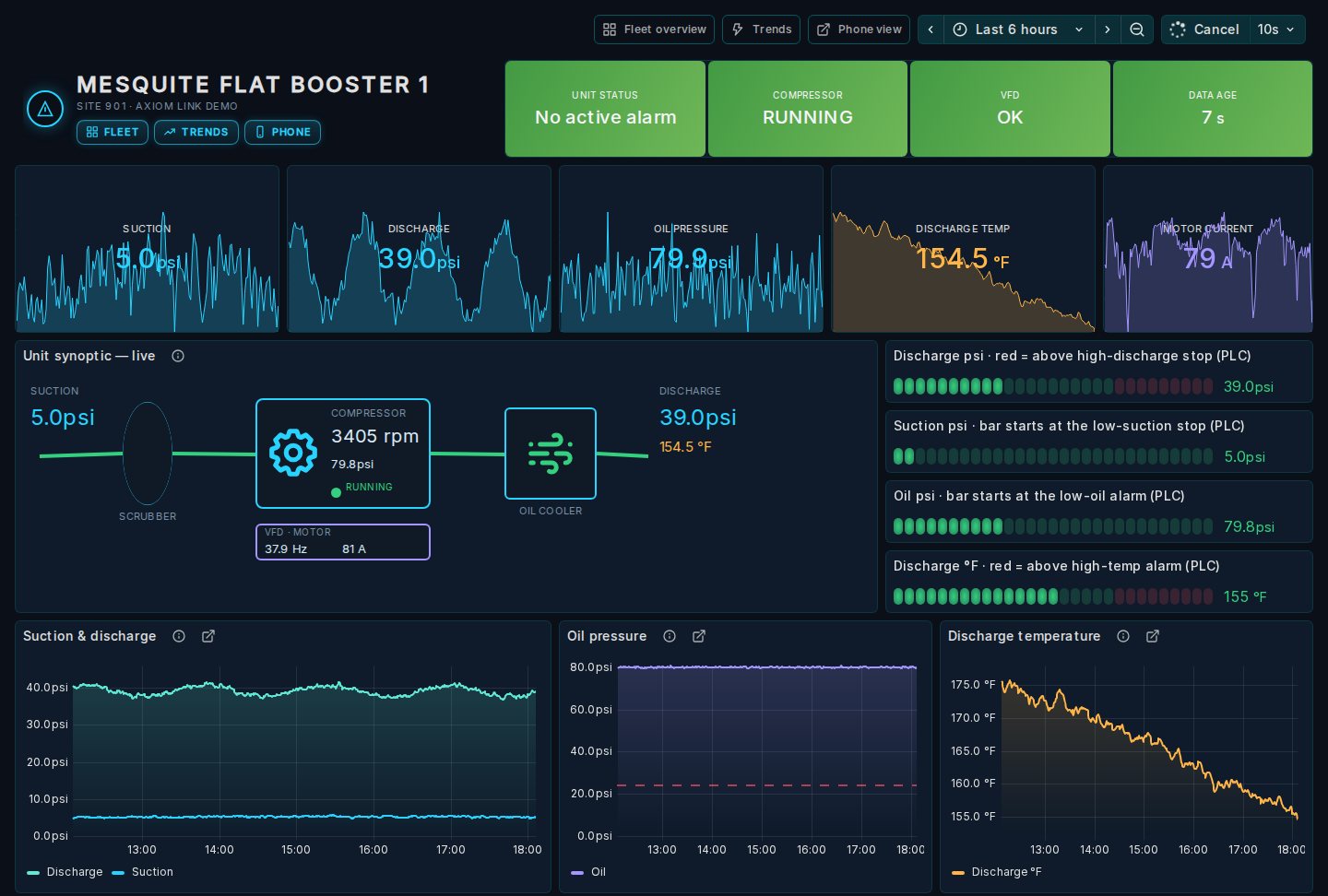Click the TRENDS pill button
The image size is (1328, 896).
pos(196,132)
